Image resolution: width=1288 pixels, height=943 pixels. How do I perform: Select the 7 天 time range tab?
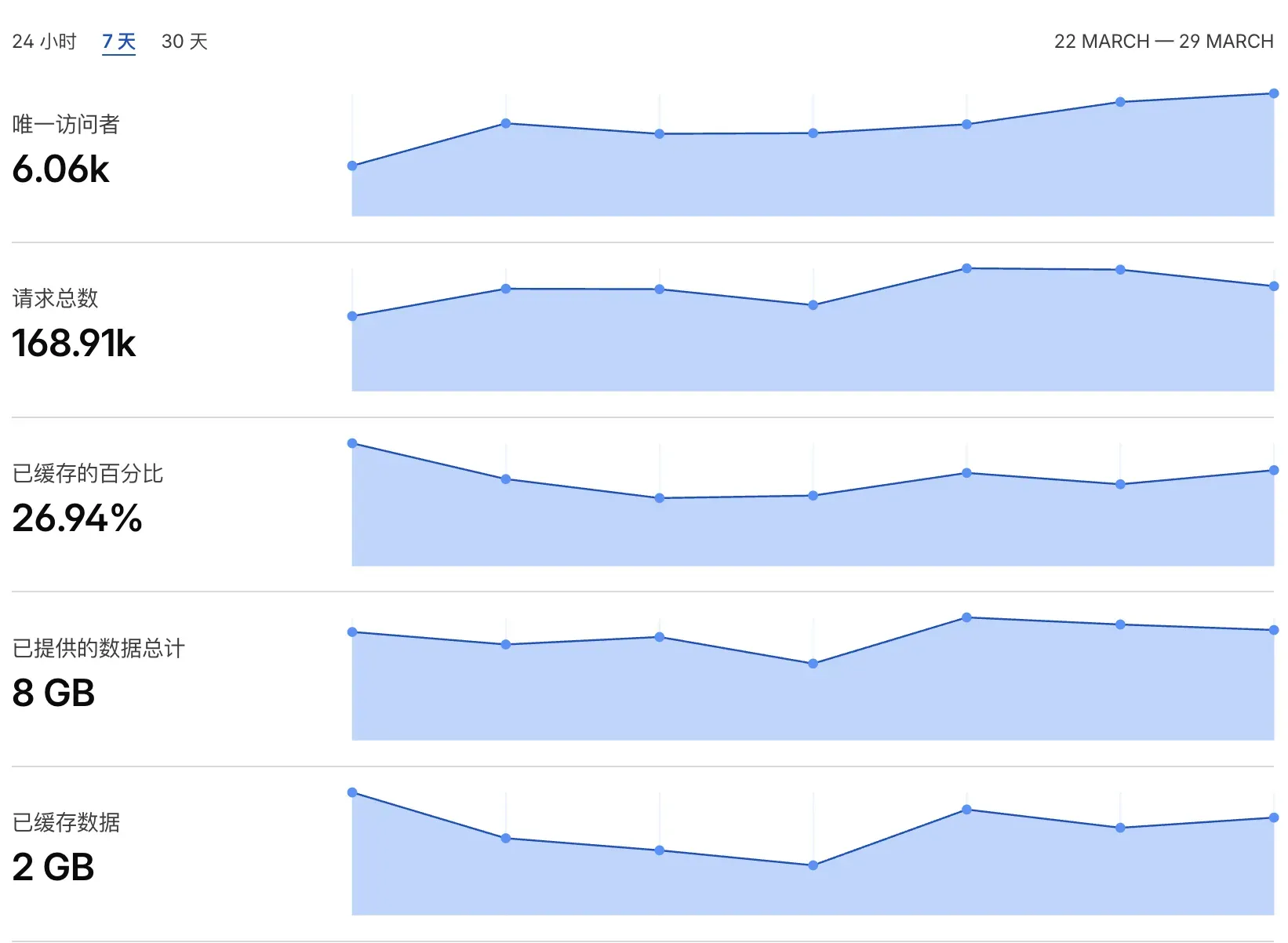(x=119, y=42)
